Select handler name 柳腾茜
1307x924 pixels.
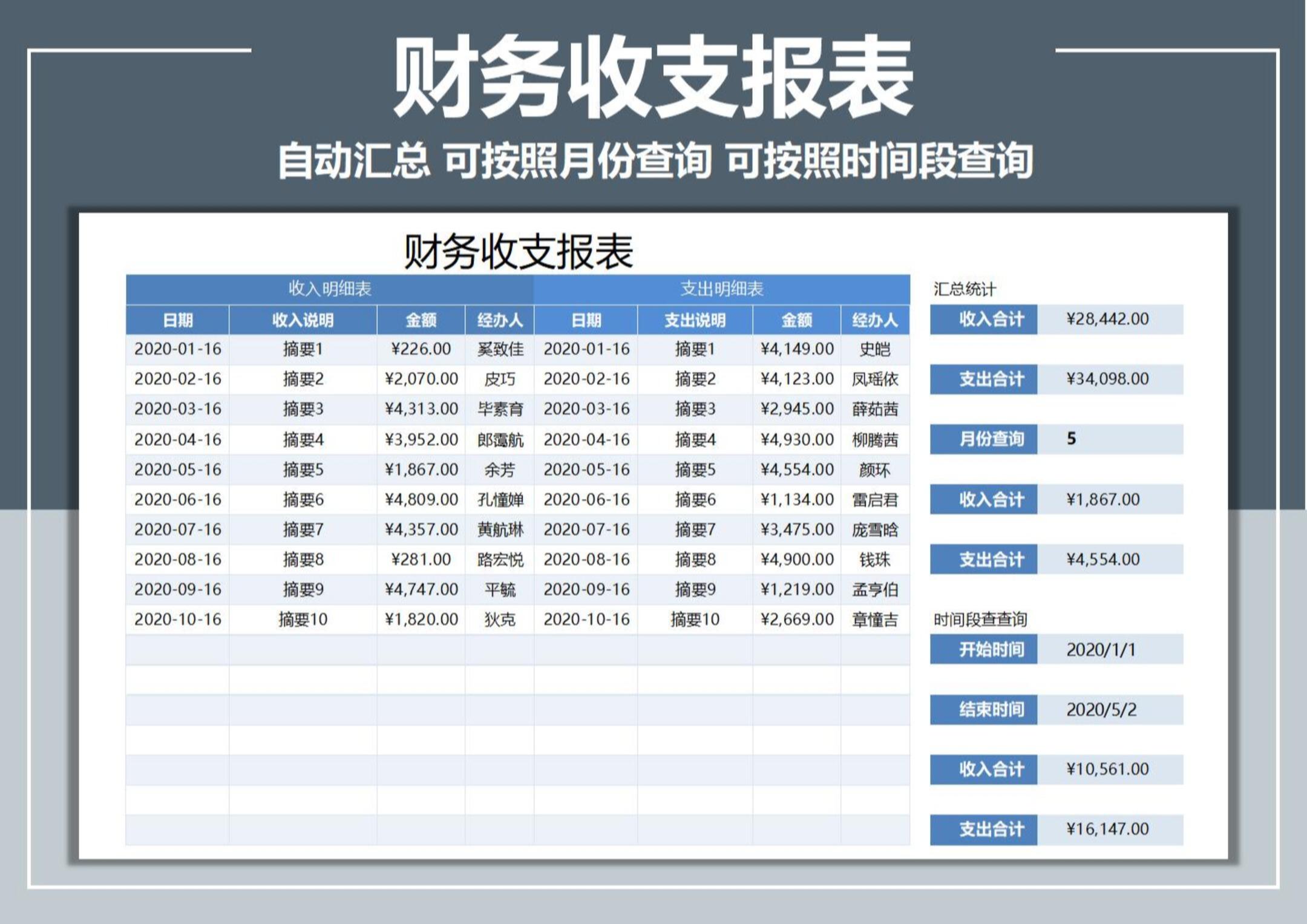875,439
